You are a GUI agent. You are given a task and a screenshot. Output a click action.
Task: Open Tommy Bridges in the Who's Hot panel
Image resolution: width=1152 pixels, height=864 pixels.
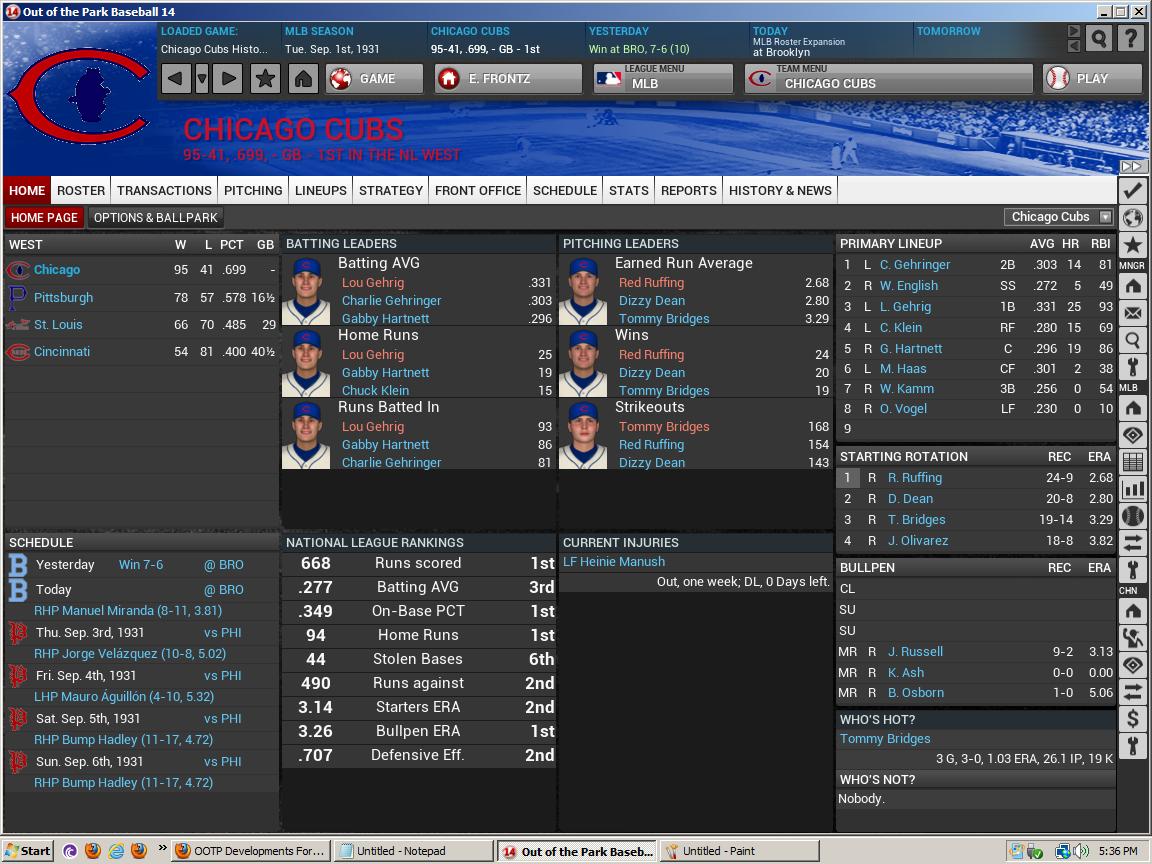[x=884, y=738]
